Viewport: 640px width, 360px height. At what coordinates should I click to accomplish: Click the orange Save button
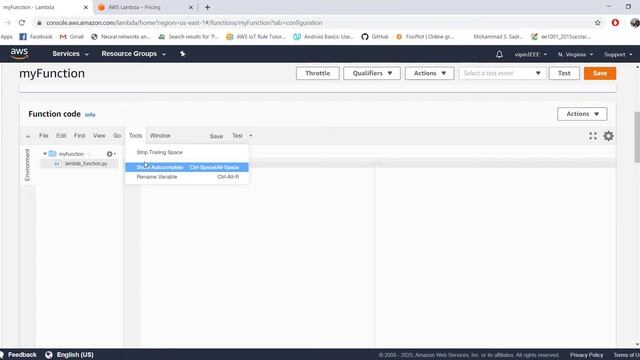(600, 73)
